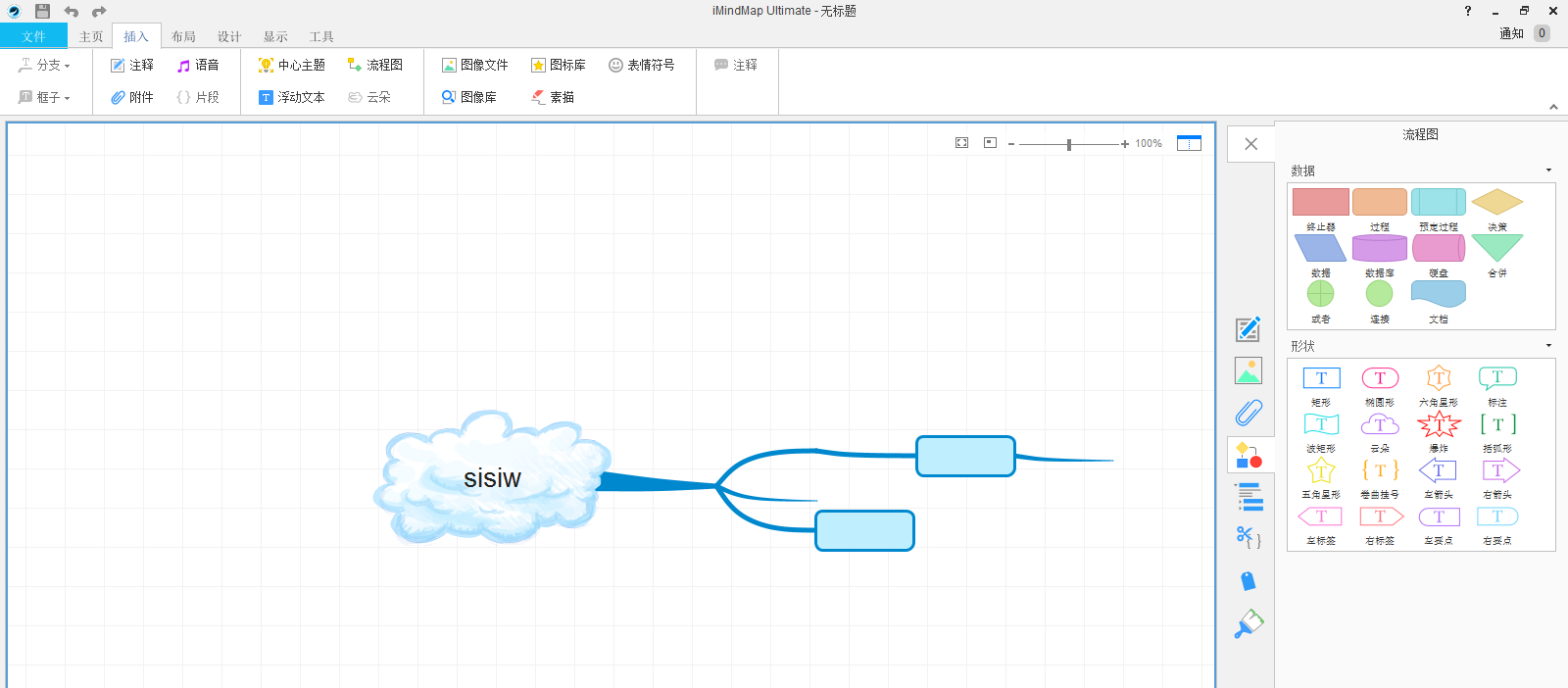1568x688 pixels.
Task: Collapse the ribbon with the chevron
Action: tap(1553, 106)
